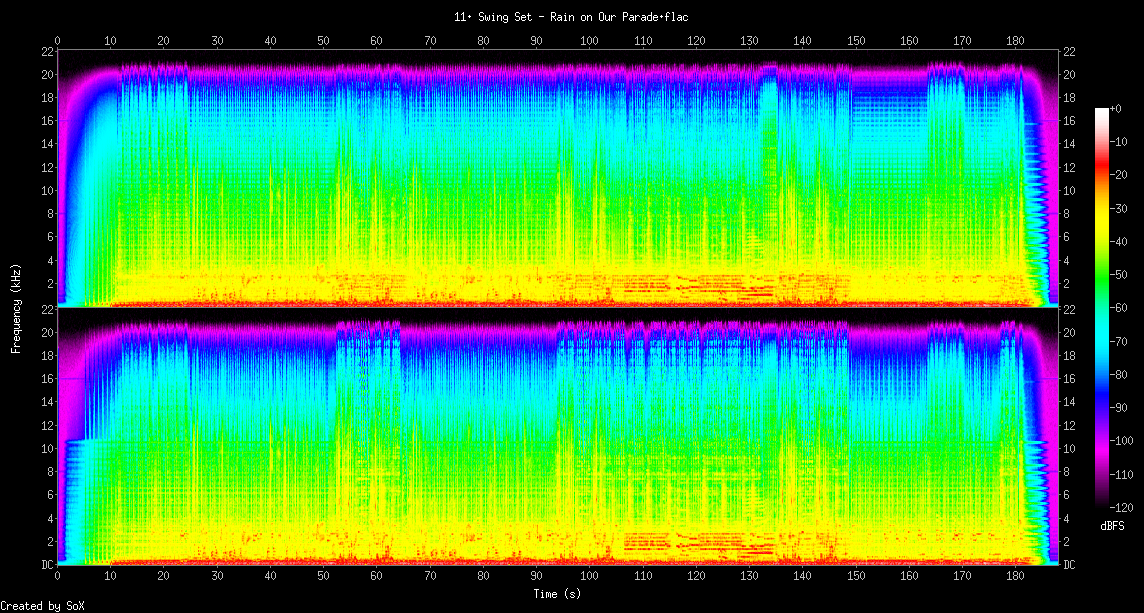Click the 100 mark on the bottom time axis
This screenshot has height=613, width=1144.
click(590, 577)
